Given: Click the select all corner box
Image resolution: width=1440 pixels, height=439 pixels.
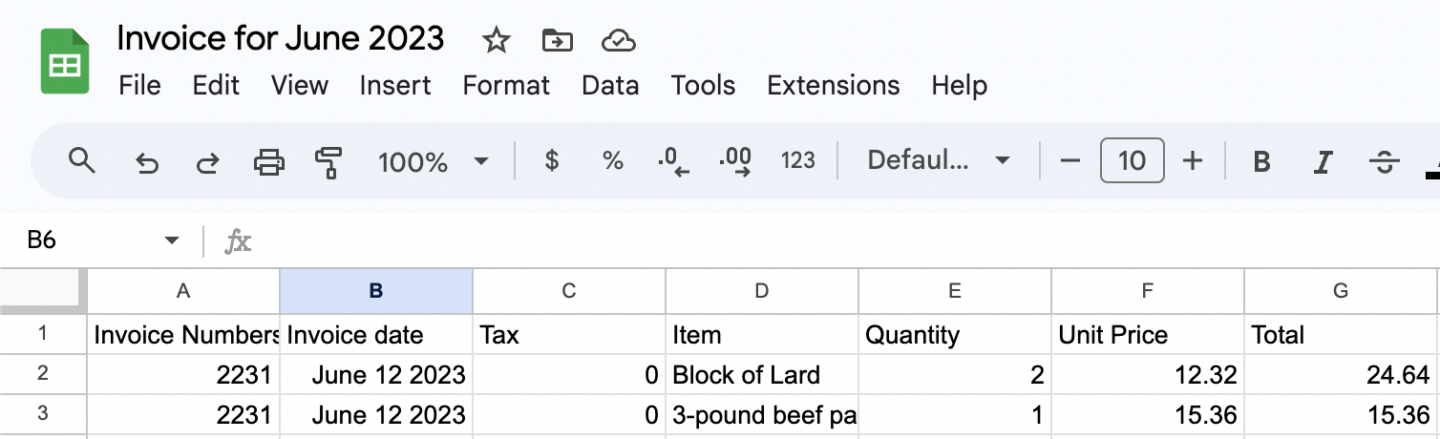Looking at the screenshot, I should (x=44, y=291).
